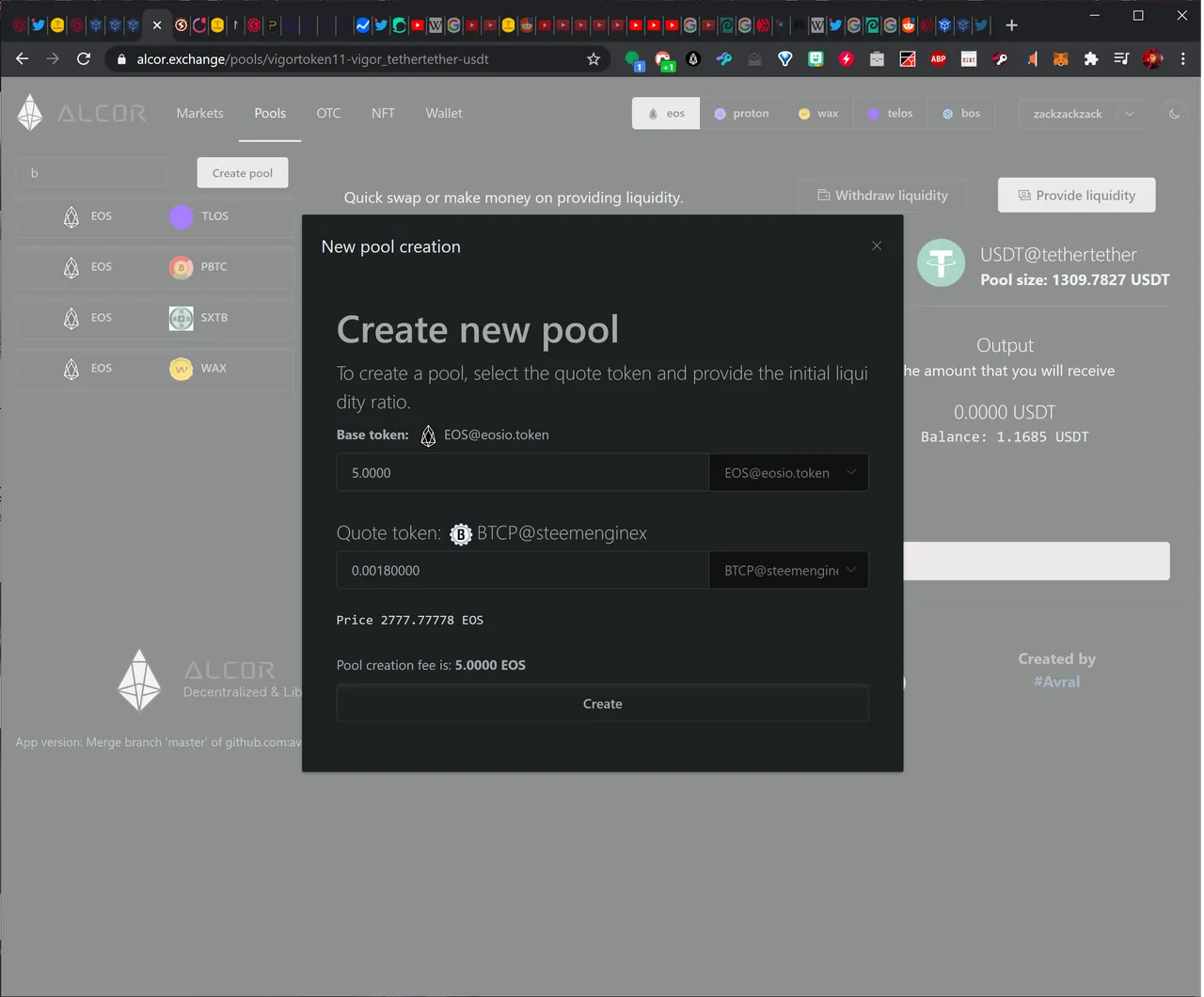The height and width of the screenshot is (997, 1204).
Task: Click the Create pool button
Action: 243,173
